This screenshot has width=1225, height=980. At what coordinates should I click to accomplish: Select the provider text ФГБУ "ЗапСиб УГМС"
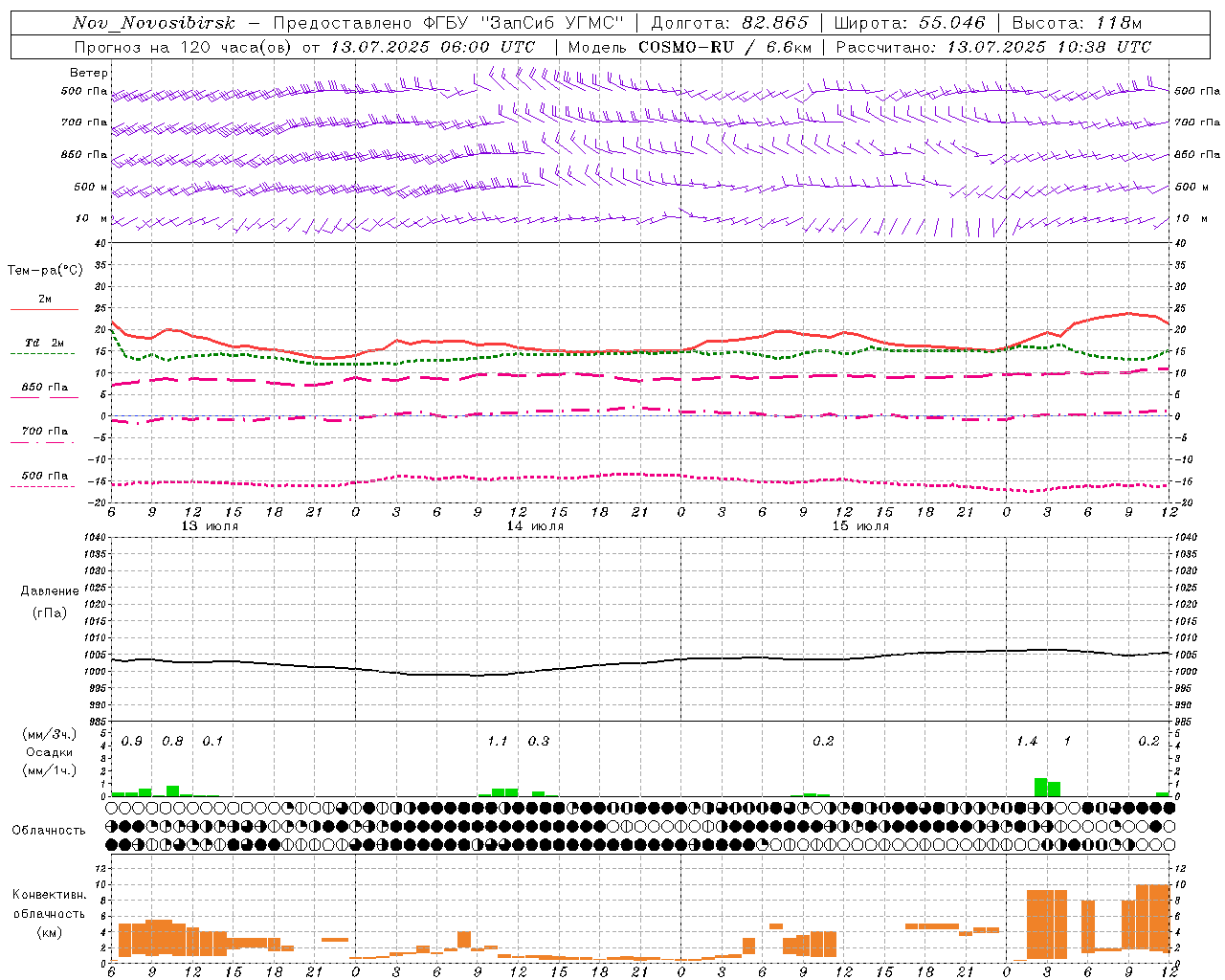523,23
